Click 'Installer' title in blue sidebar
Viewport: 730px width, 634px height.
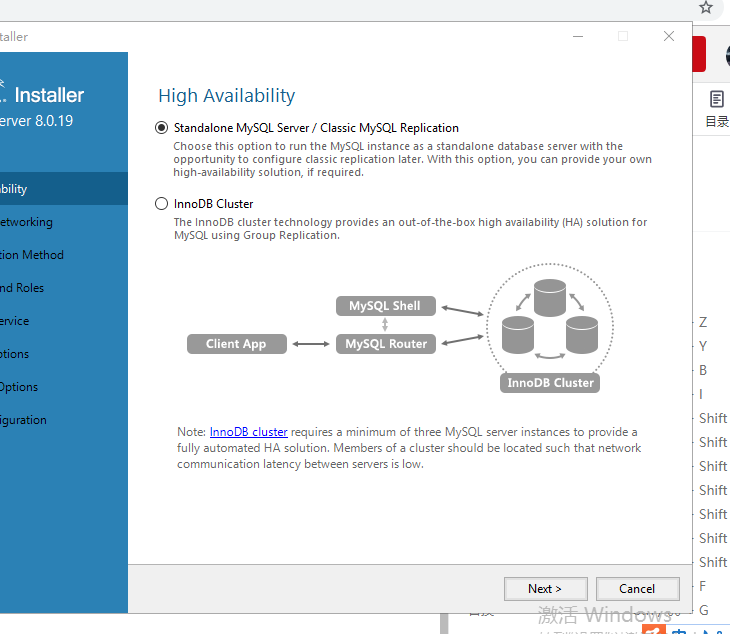coord(49,95)
